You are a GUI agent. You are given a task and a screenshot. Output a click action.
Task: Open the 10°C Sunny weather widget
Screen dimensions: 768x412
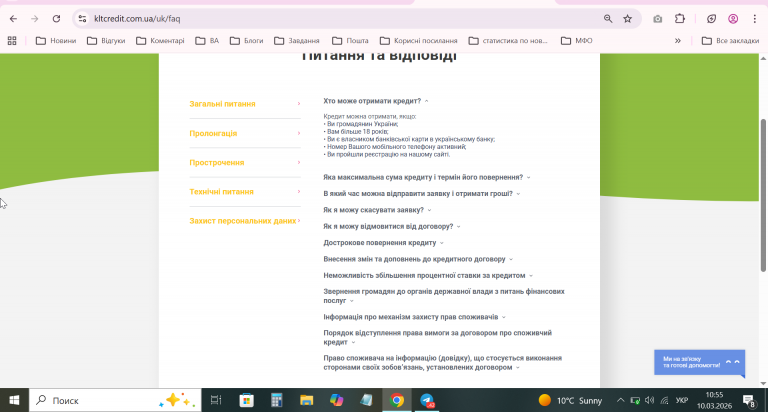570,400
